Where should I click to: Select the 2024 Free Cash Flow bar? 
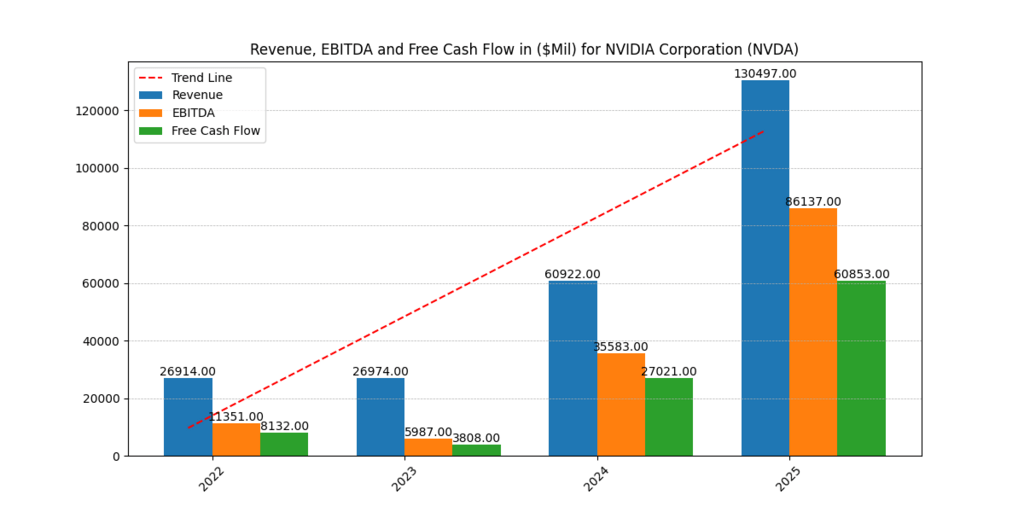669,417
